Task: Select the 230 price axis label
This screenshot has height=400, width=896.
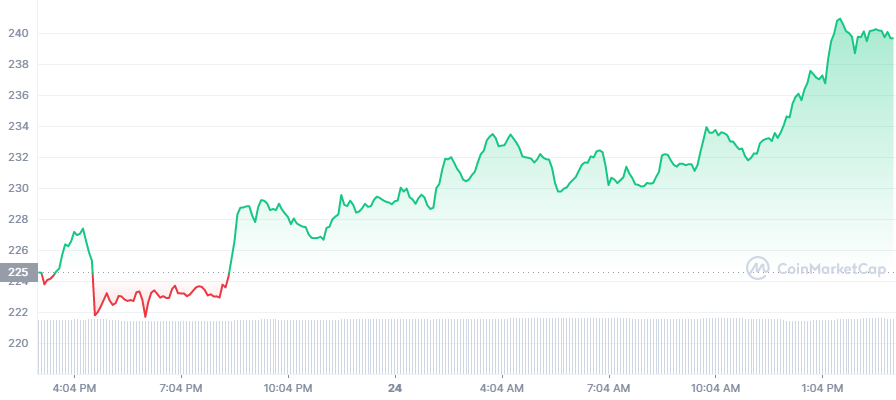Action: coord(18,189)
